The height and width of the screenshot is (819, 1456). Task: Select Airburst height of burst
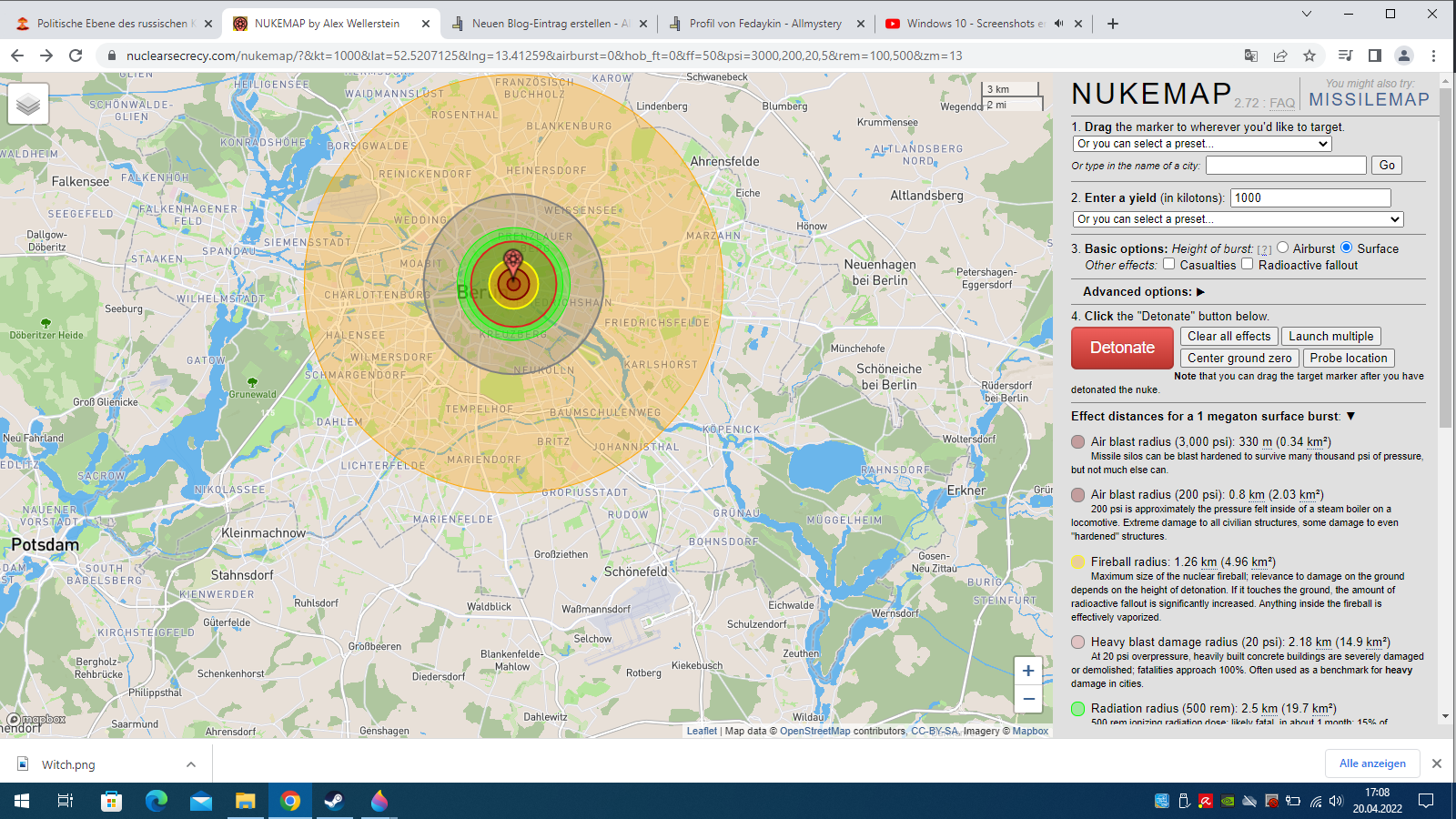pos(1283,248)
